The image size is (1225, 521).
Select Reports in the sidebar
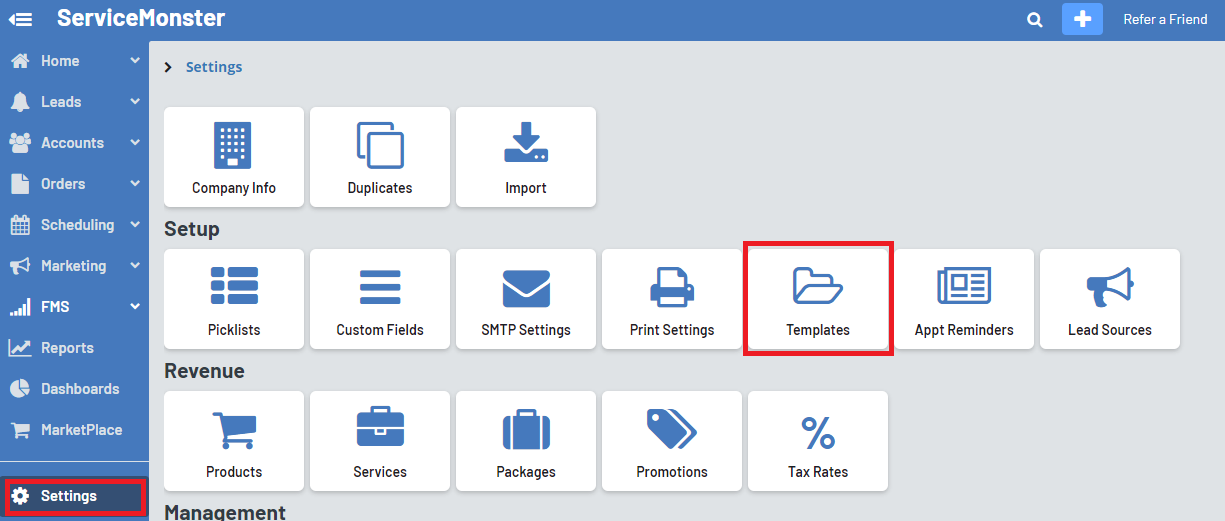[67, 348]
